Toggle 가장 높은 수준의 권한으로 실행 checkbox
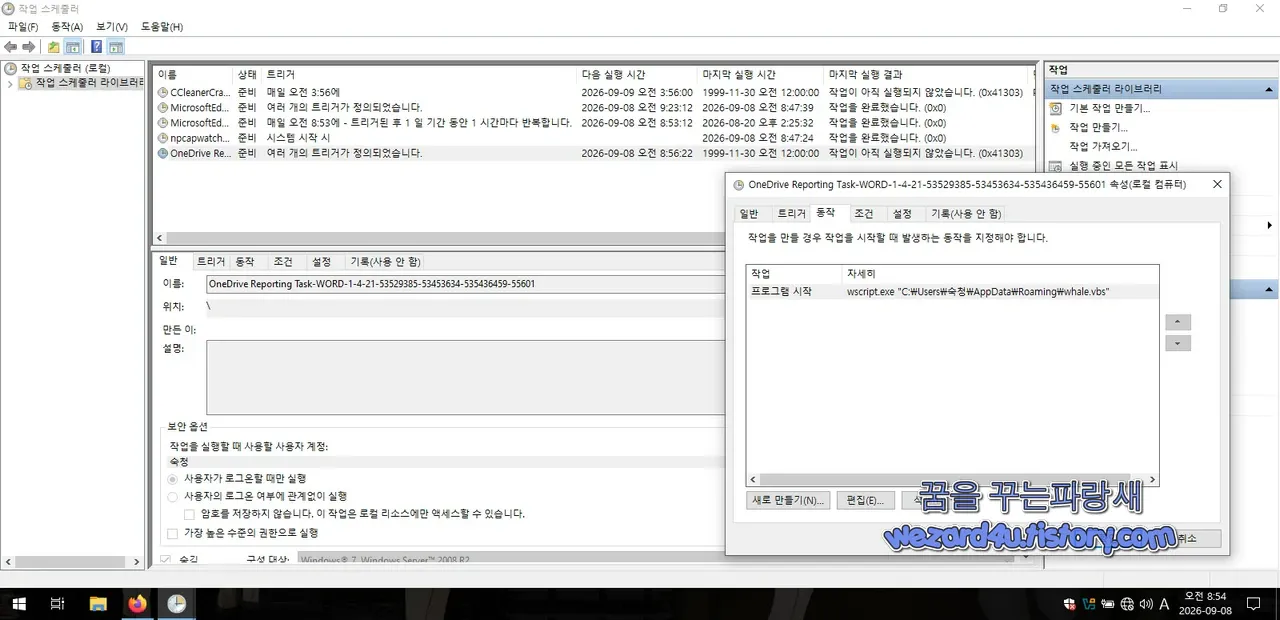This screenshot has height=620, width=1280. [173, 534]
